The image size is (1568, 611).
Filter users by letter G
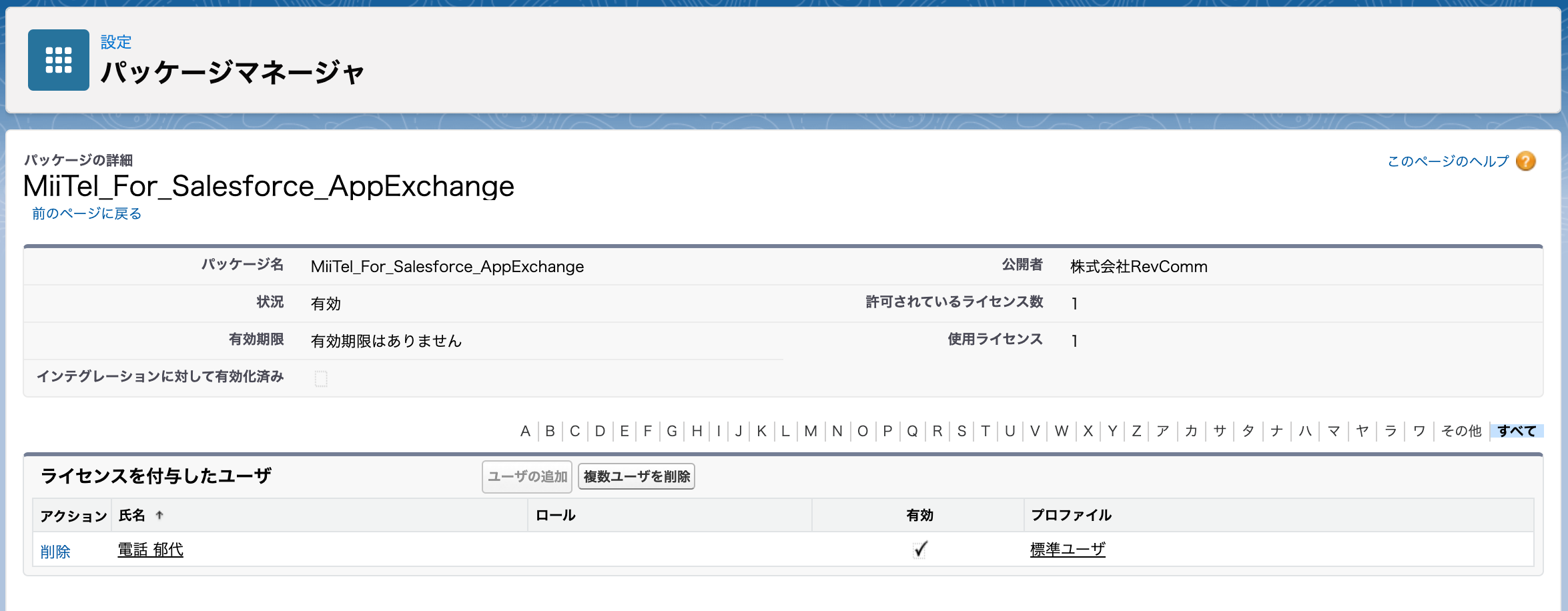(672, 431)
